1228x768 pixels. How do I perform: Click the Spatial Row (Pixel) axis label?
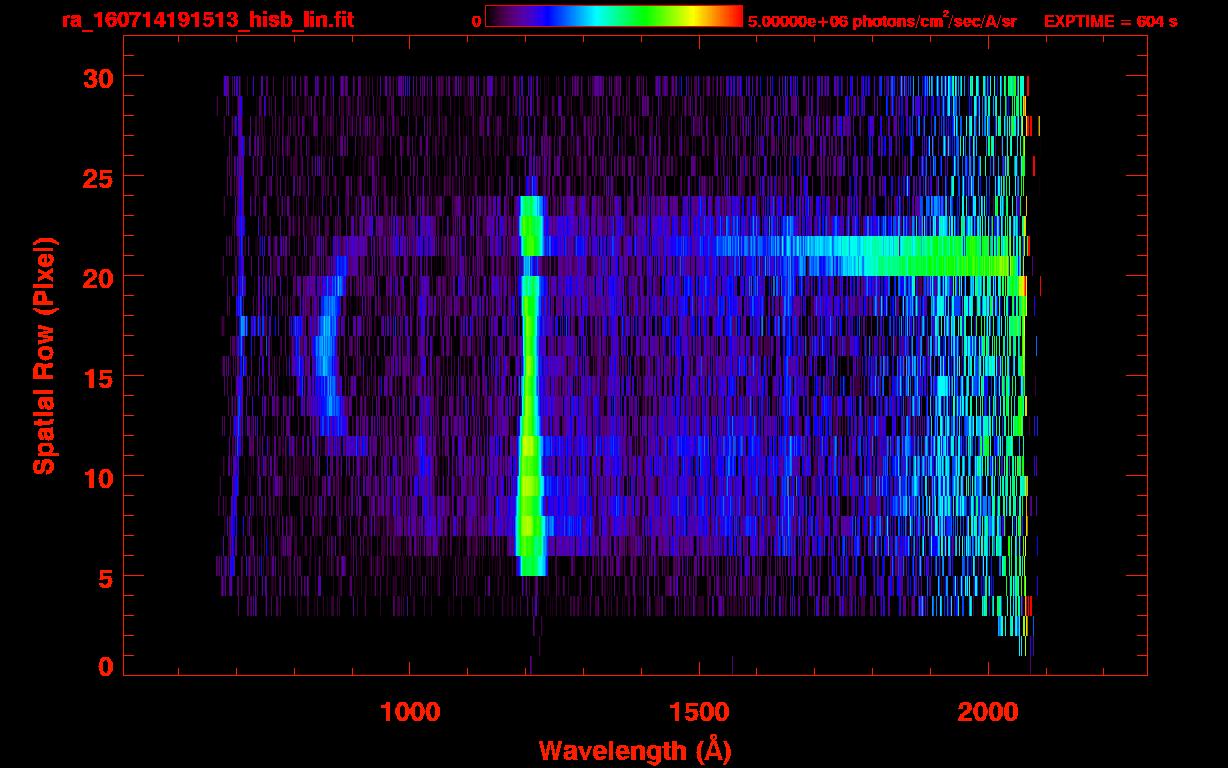click(x=43, y=355)
